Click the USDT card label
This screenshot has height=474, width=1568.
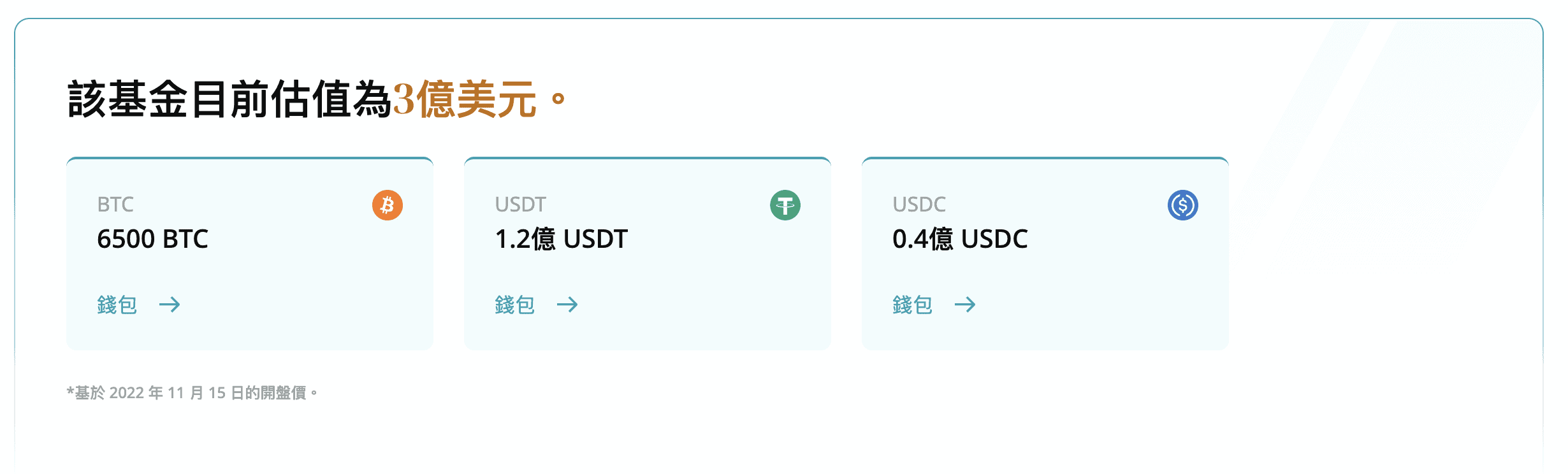coord(521,205)
